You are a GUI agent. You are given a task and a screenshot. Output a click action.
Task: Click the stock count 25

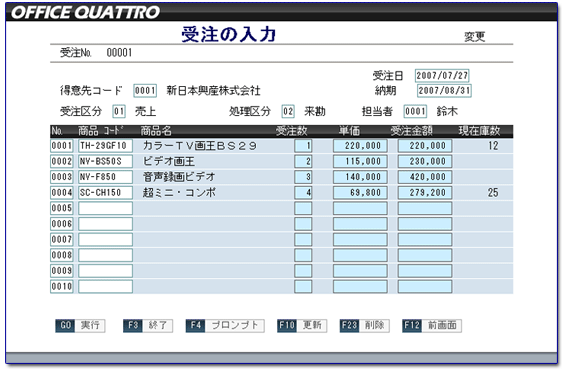click(493, 193)
